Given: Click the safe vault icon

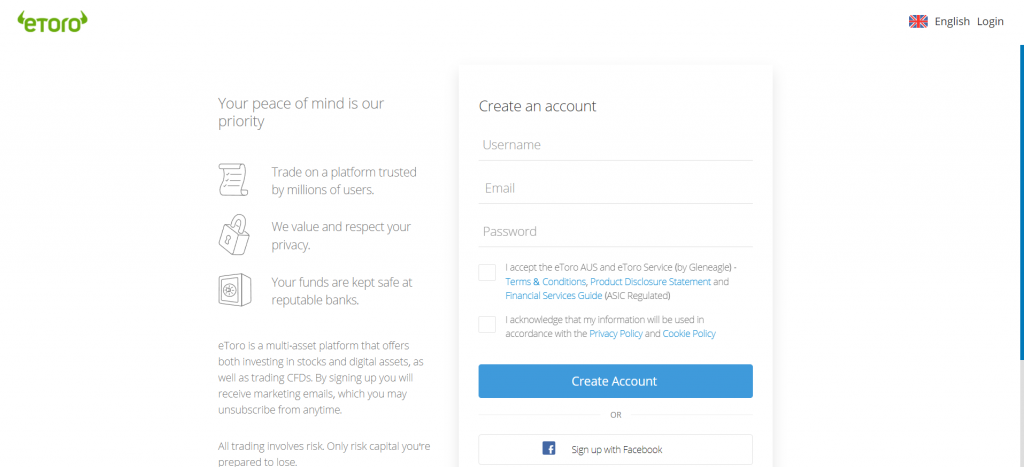Looking at the screenshot, I should point(233,290).
